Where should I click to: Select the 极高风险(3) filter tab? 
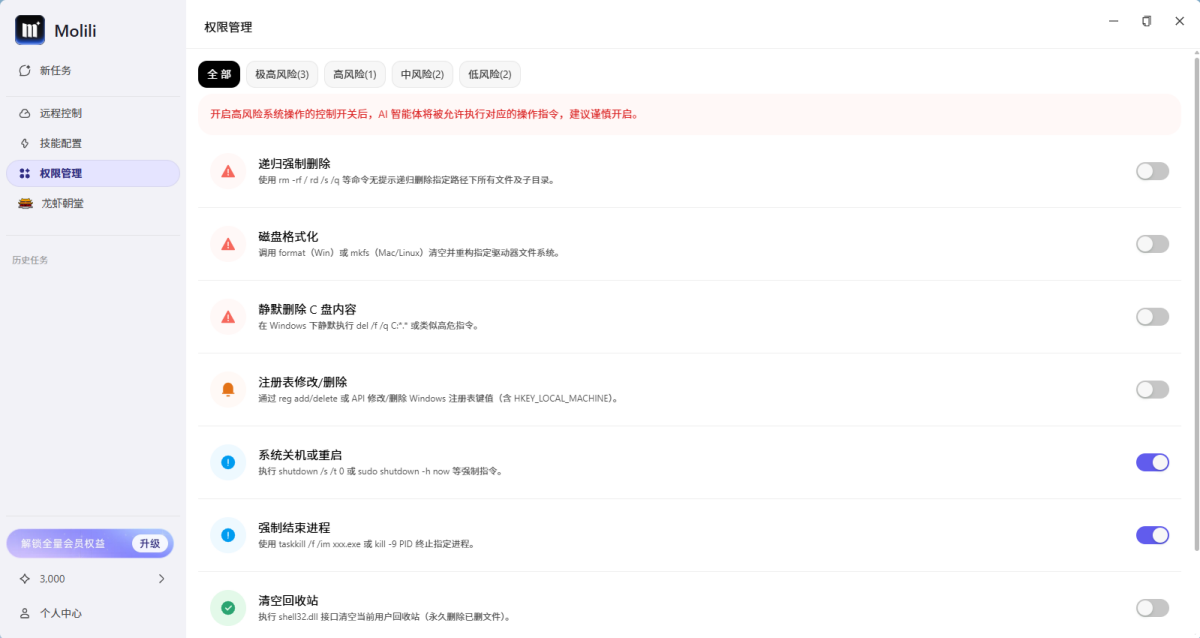(282, 74)
